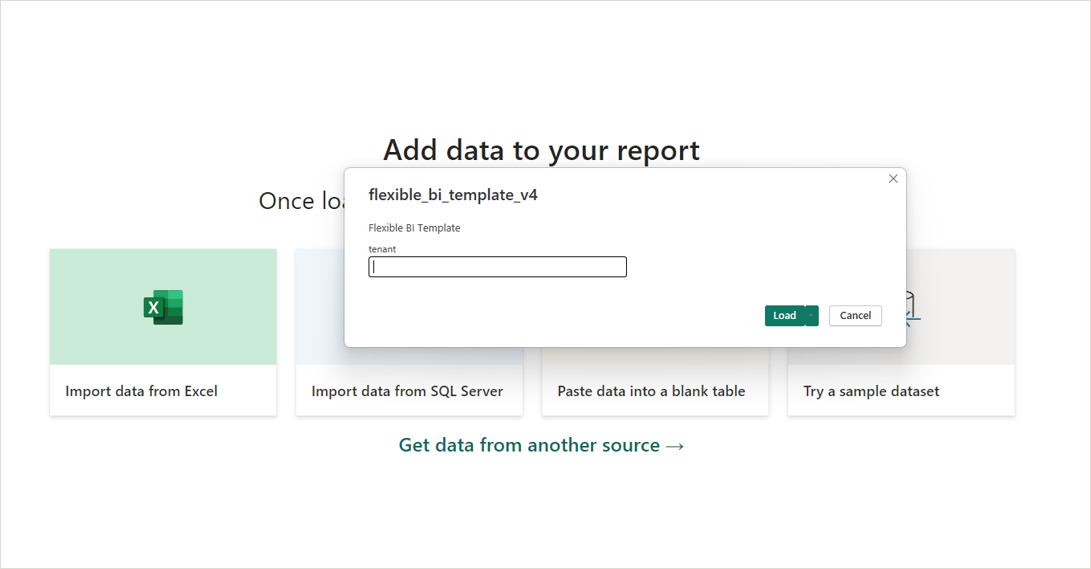The image size is (1091, 569).
Task: Click the Cancel button
Action: (x=855, y=316)
